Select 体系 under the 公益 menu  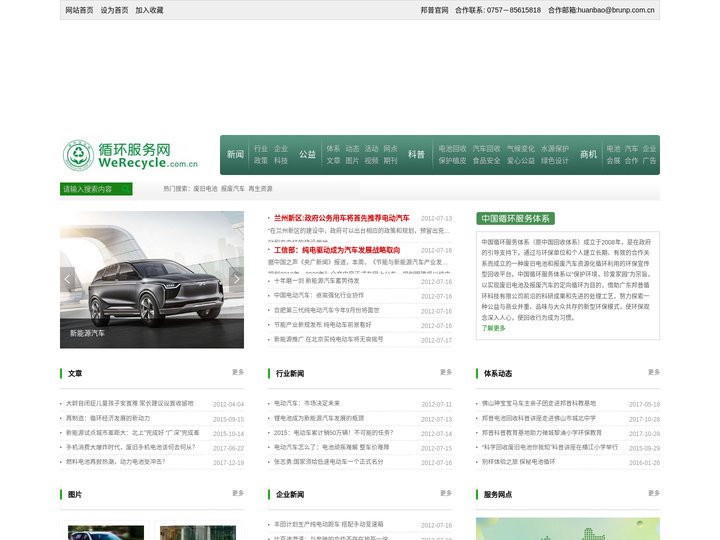(333, 148)
